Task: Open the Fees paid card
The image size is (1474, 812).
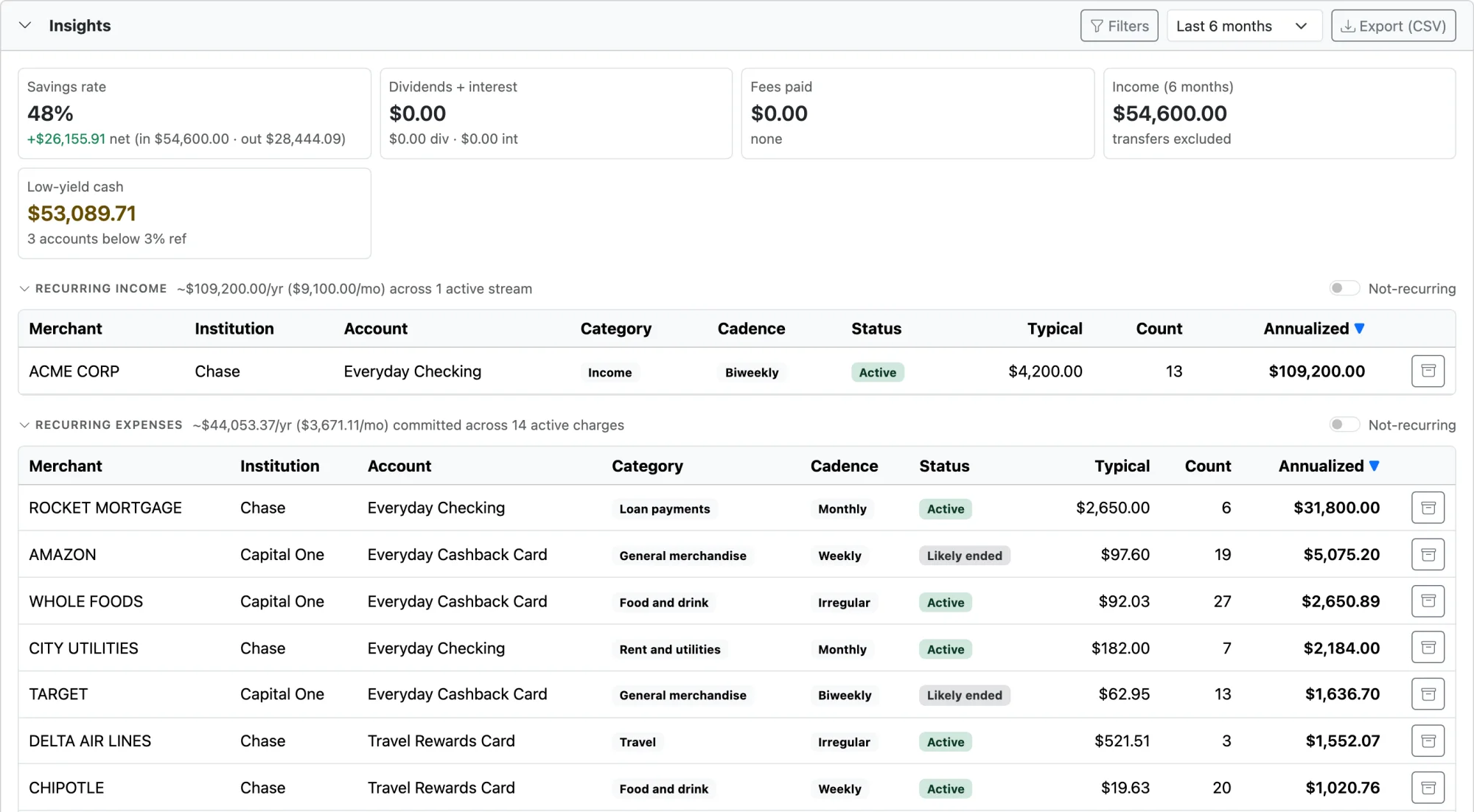Action: pyautogui.click(x=918, y=113)
